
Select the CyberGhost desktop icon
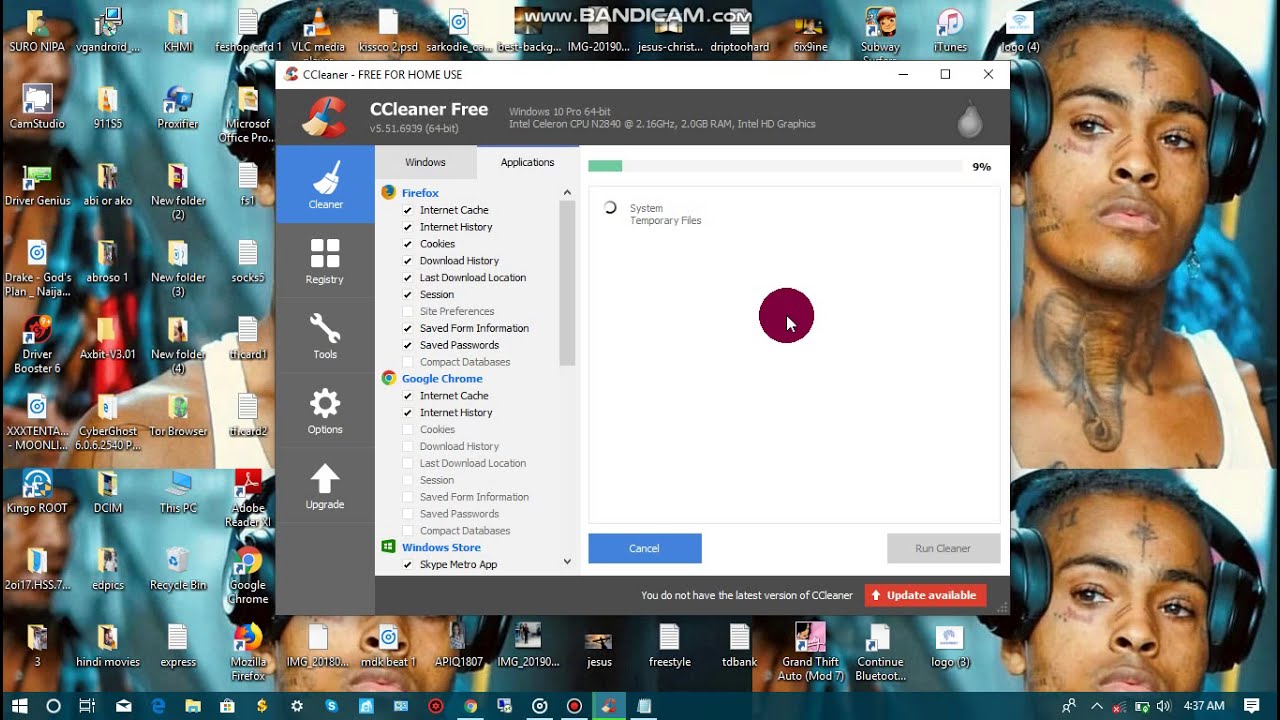tap(108, 421)
